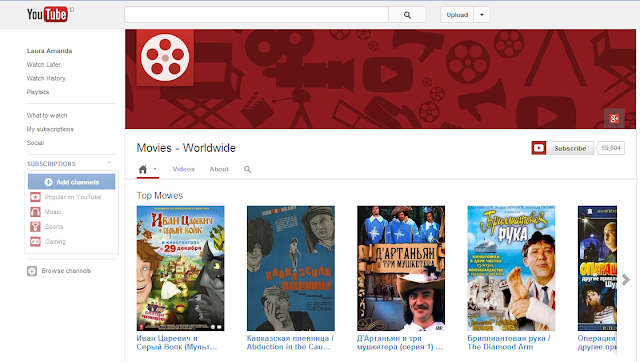This screenshot has height=362, width=640.
Task: Click the Gaming controller icon
Action: pyautogui.click(x=36, y=242)
